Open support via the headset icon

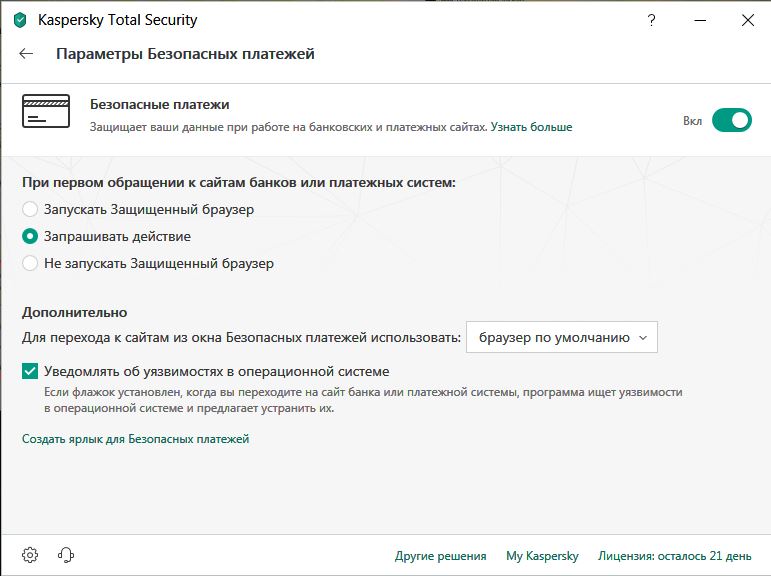66,555
